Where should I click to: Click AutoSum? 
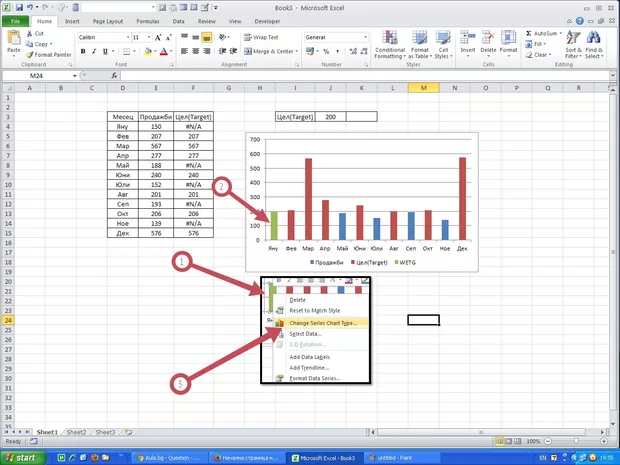(x=543, y=34)
